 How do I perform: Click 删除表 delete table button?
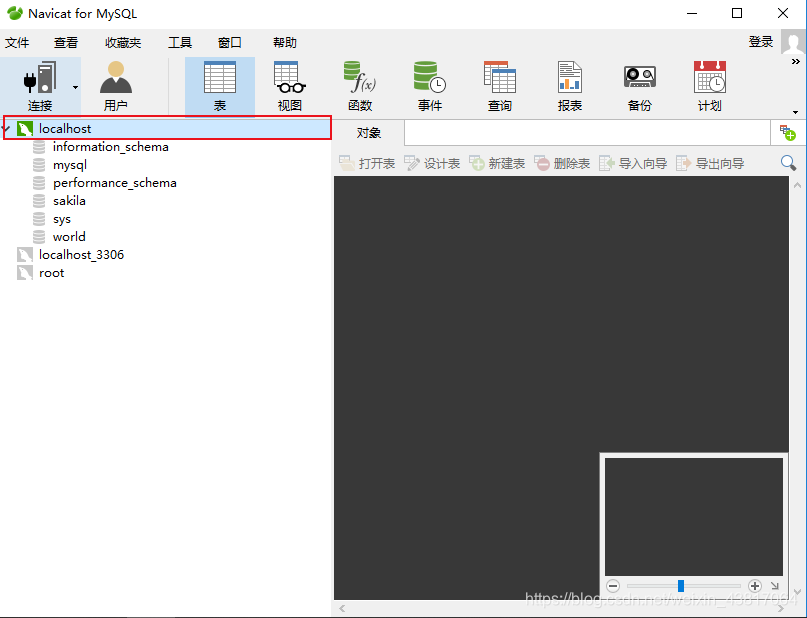click(562, 164)
